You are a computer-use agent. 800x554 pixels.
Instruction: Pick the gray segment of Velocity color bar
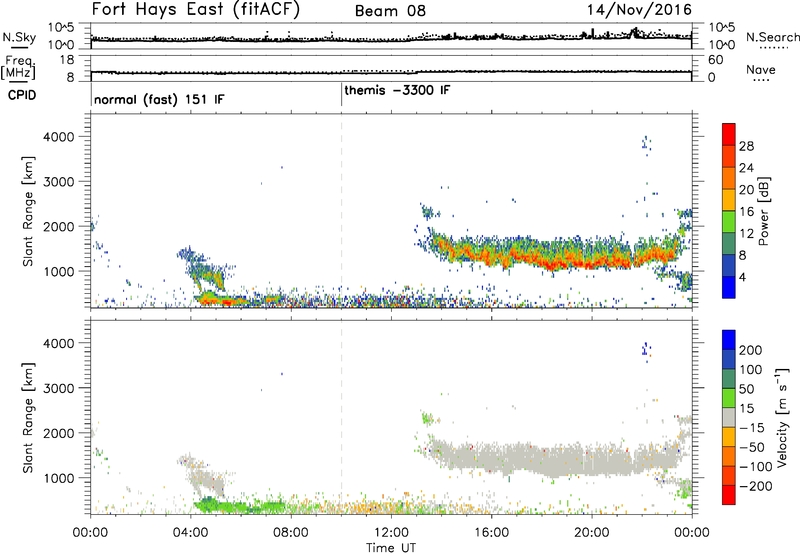click(x=729, y=417)
